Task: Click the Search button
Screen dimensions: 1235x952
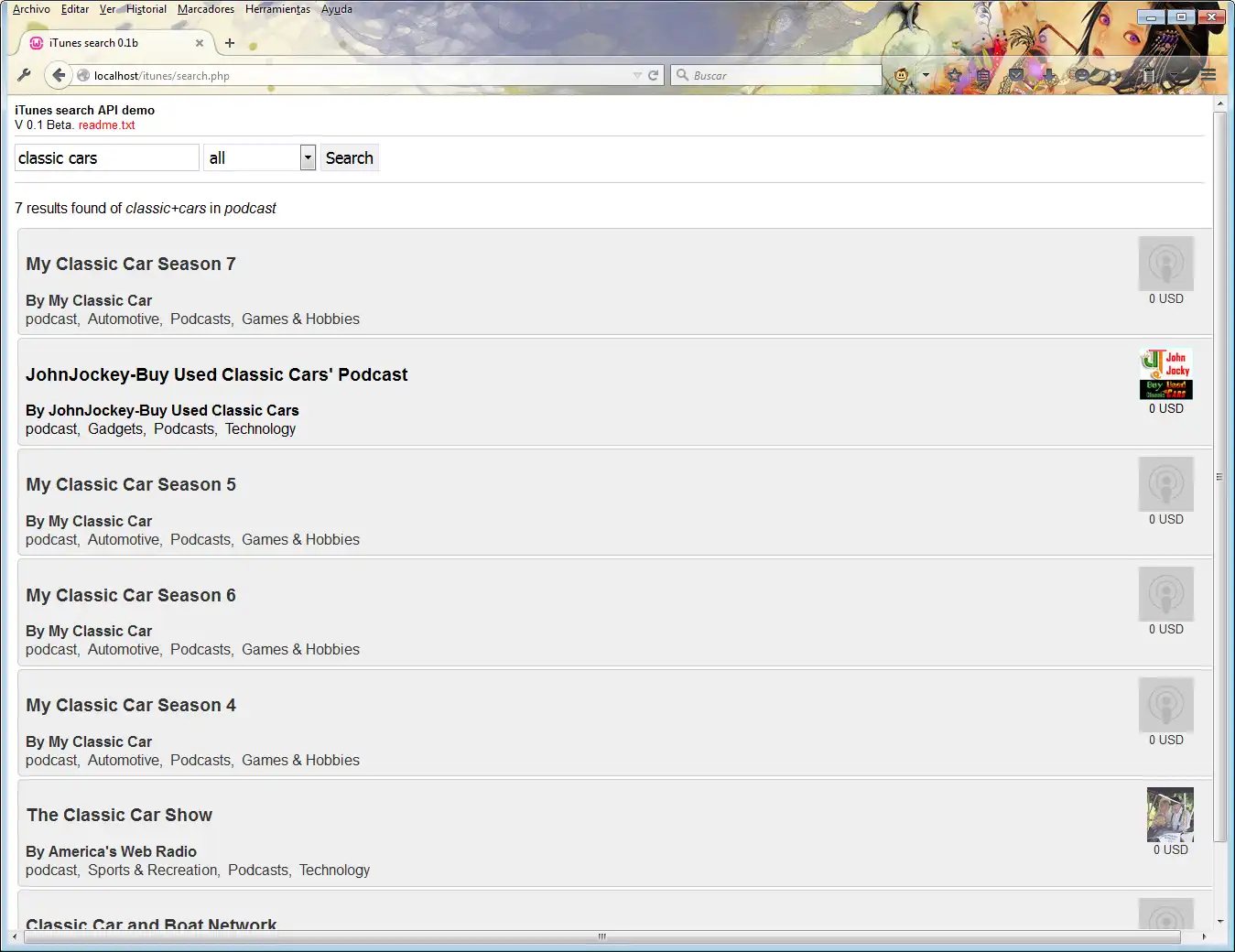Action: click(350, 157)
